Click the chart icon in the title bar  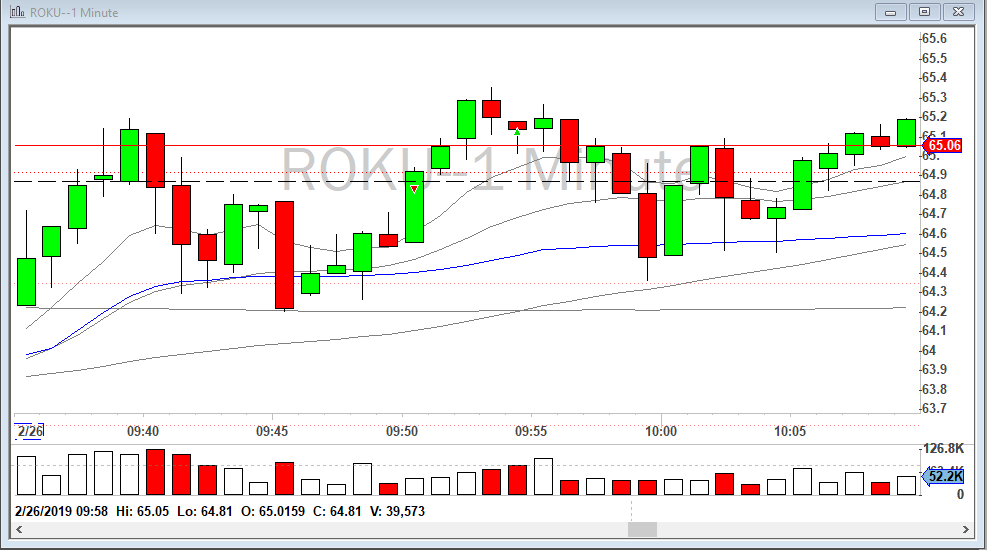17,12
